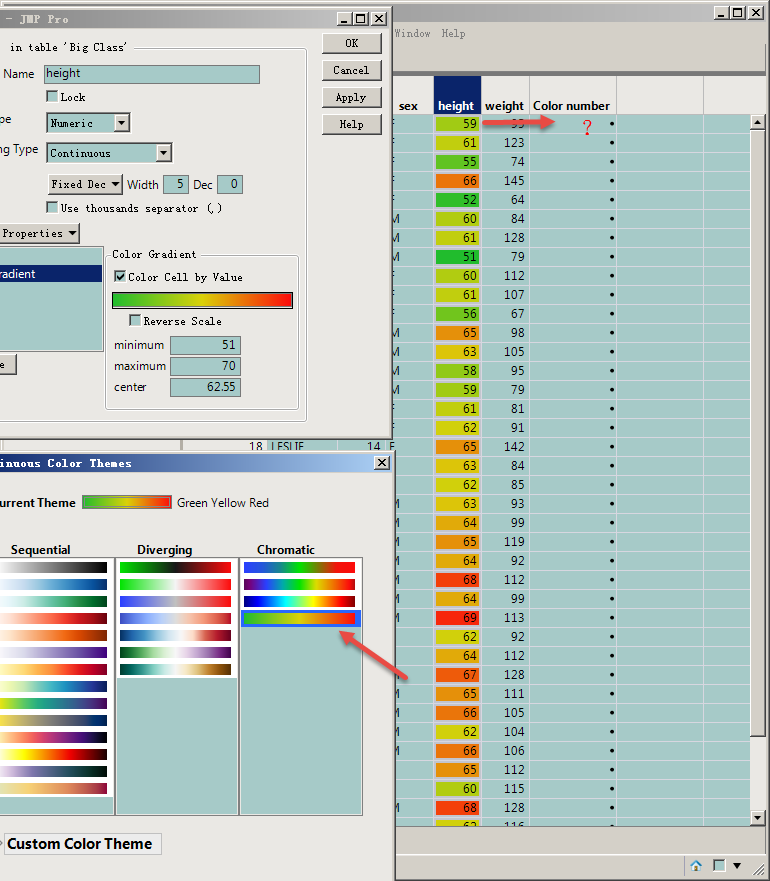
Task: Close the Continuous Color Themes dialog
Action: click(x=381, y=463)
